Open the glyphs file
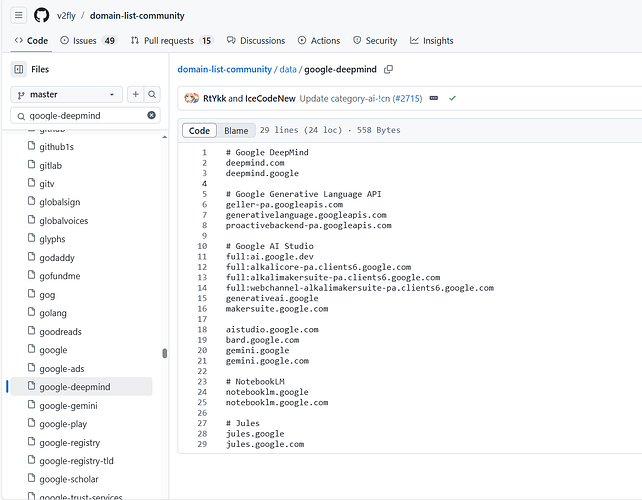The height and width of the screenshot is (500, 642). pos(52,239)
